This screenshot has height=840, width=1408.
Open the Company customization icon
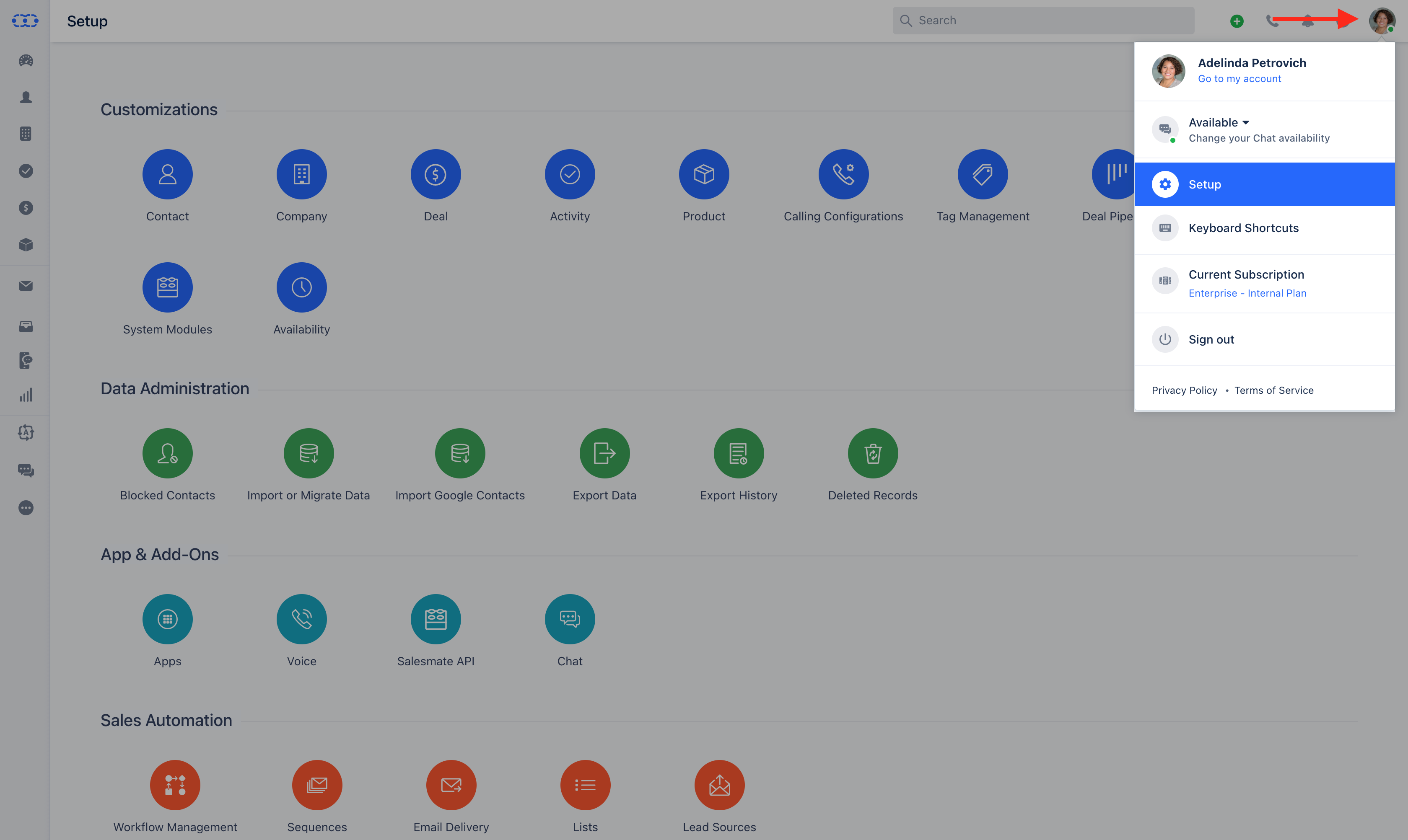pos(301,174)
